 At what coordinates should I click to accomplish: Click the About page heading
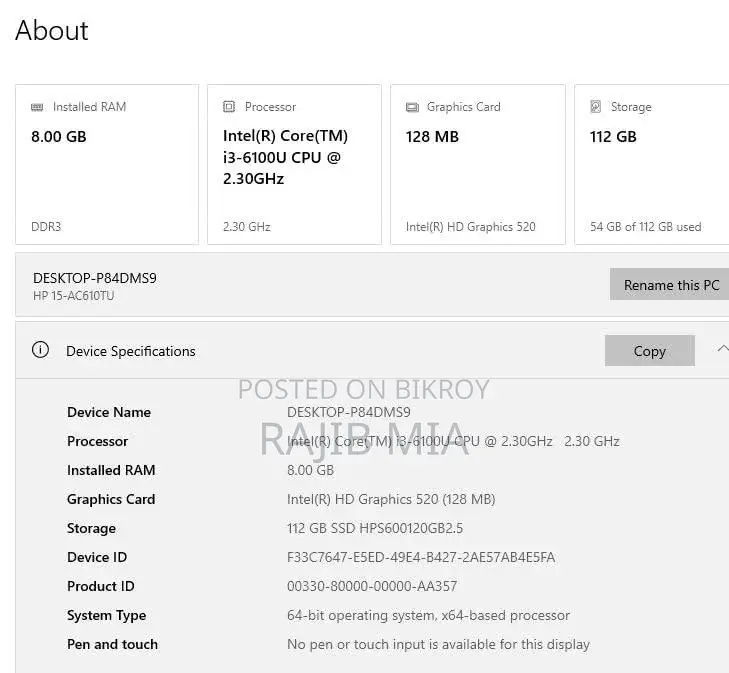[x=52, y=31]
